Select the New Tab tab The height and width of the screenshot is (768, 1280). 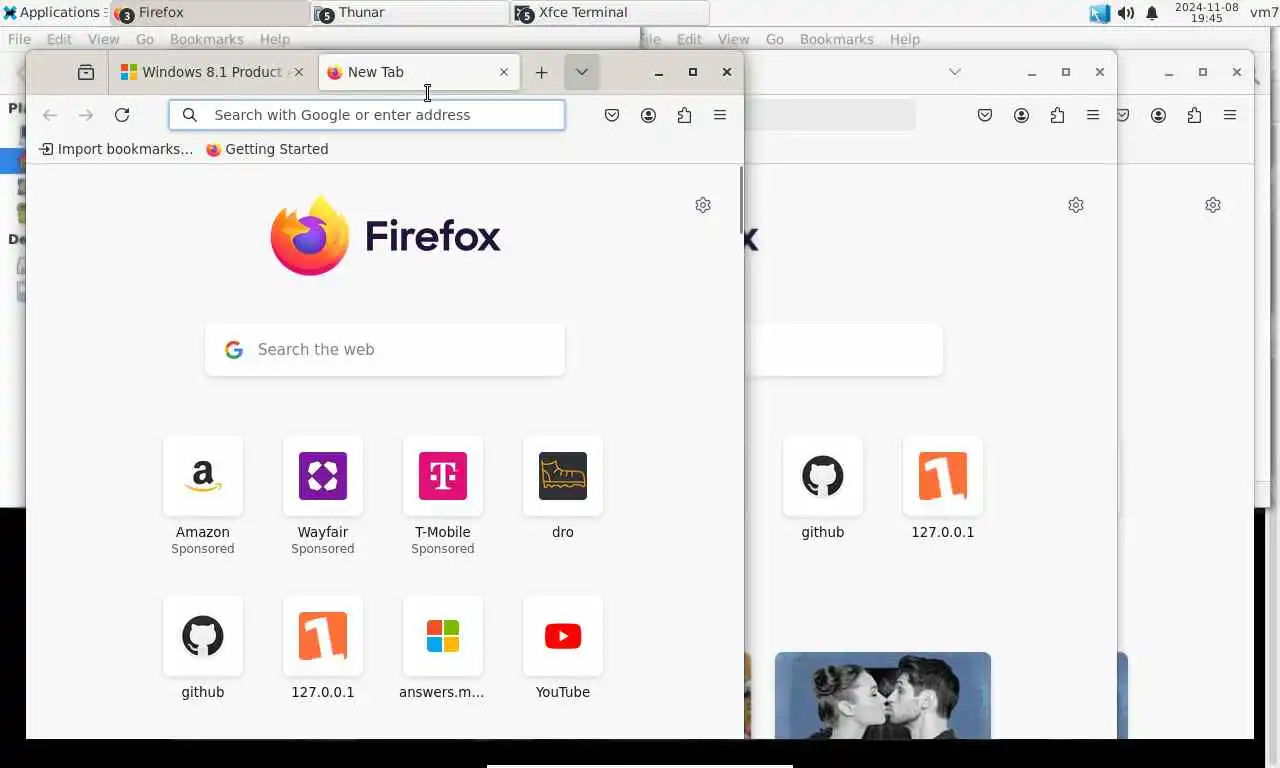(420, 72)
